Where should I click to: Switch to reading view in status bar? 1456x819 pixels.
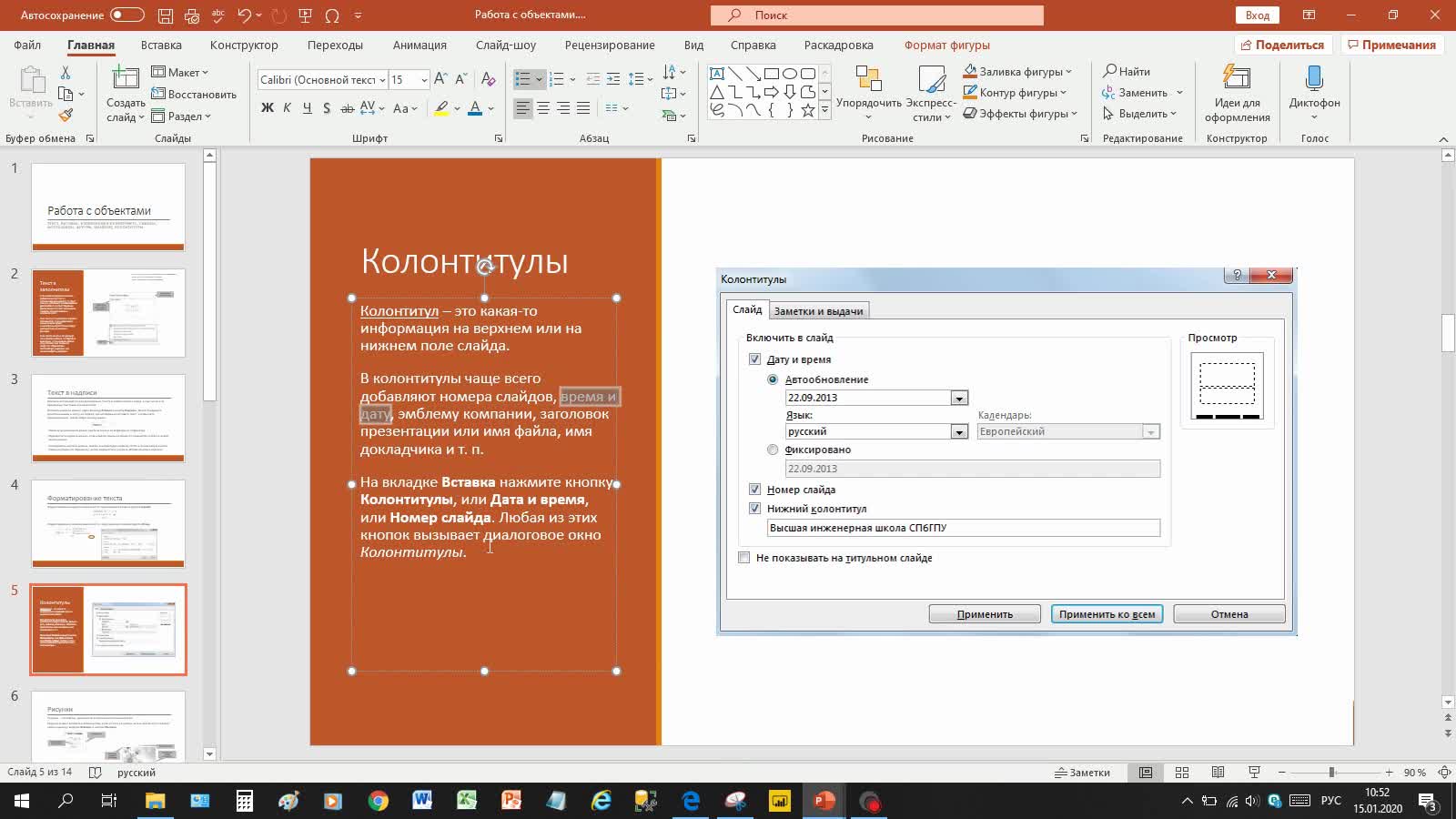click(1218, 773)
